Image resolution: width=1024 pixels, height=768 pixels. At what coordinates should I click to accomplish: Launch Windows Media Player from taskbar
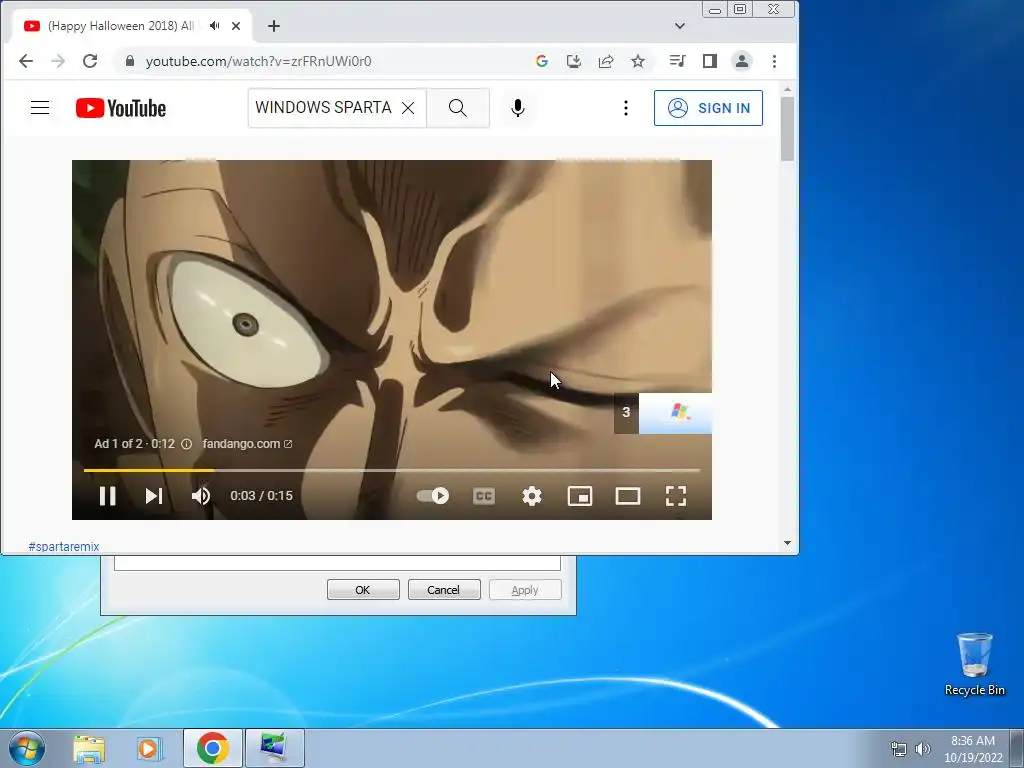[150, 748]
